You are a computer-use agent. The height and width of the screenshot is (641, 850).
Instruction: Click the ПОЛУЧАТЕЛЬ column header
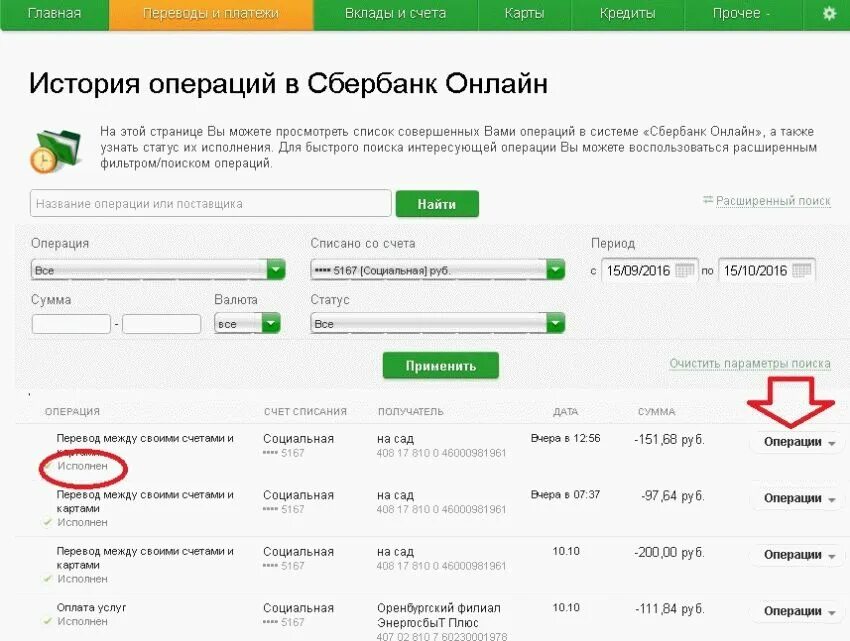[410, 412]
